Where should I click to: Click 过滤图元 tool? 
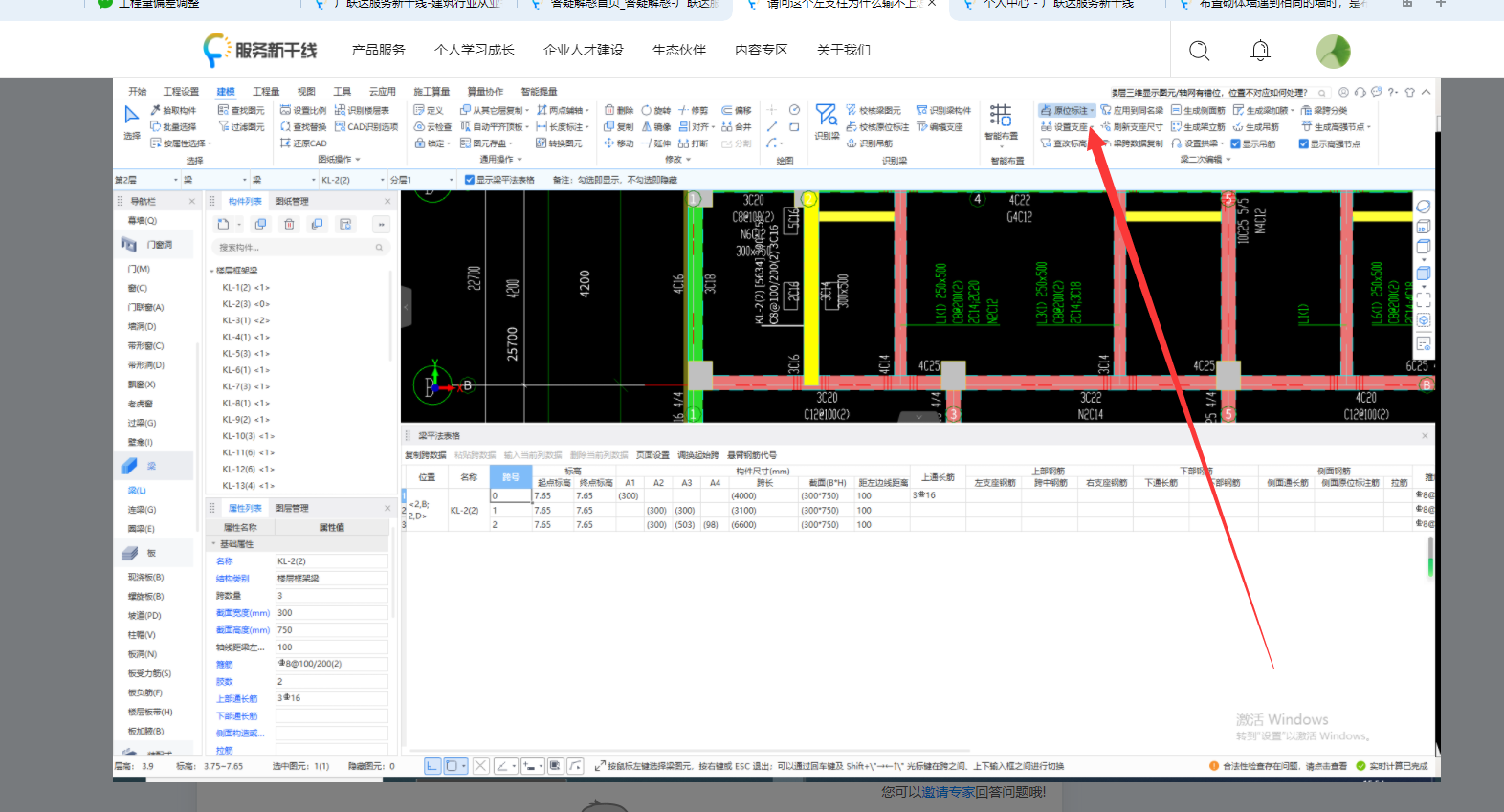241,126
